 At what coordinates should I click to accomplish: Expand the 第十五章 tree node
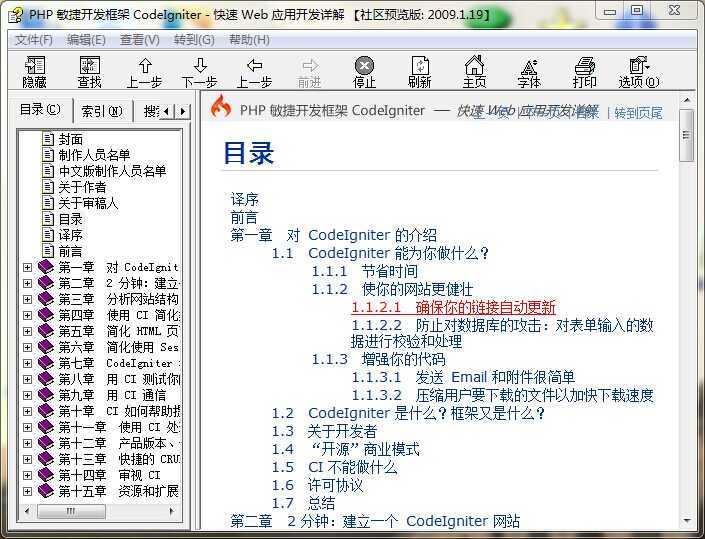pos(27,491)
